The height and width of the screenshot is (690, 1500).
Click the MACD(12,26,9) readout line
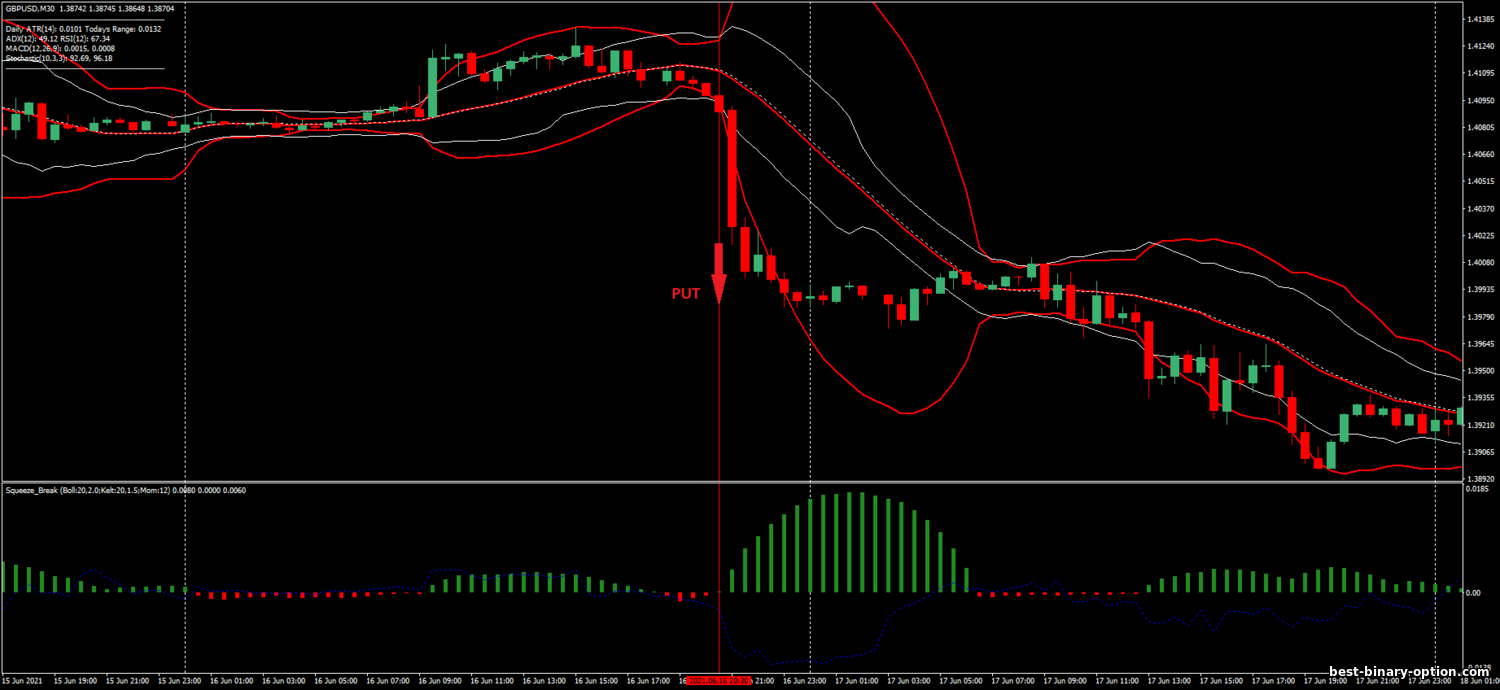[x=60, y=49]
